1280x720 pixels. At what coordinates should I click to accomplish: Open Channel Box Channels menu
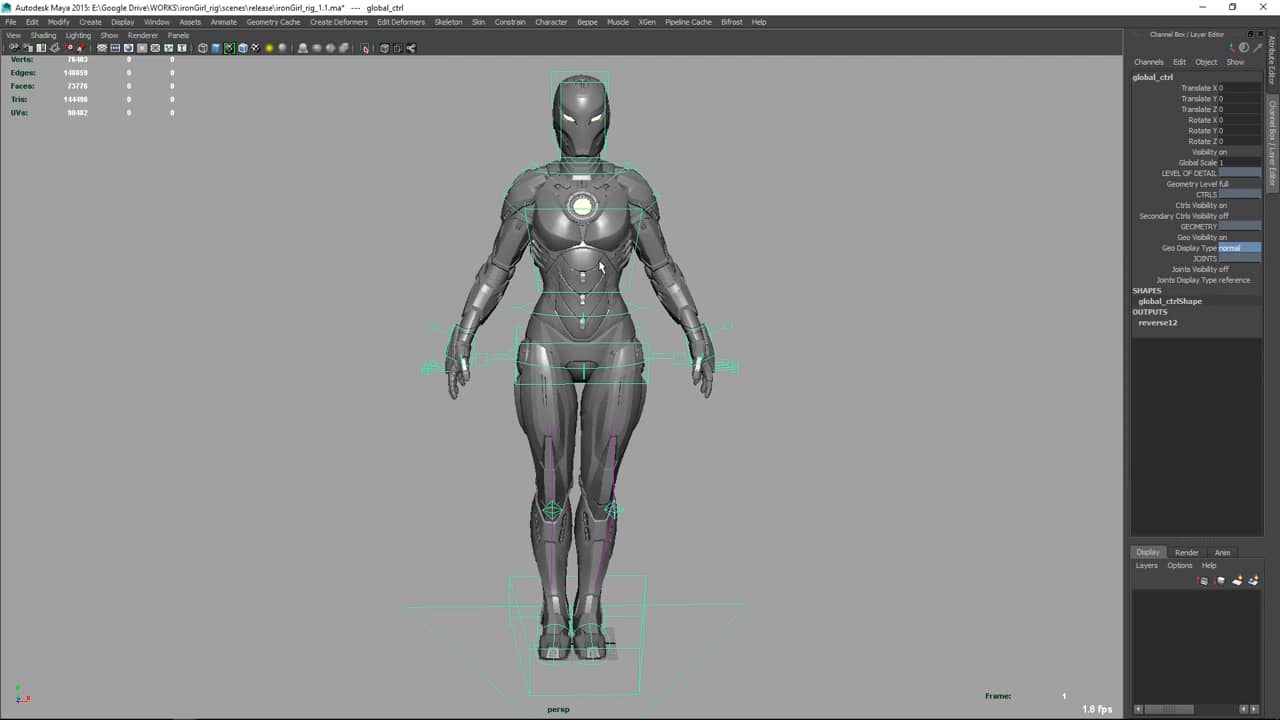[x=1149, y=62]
